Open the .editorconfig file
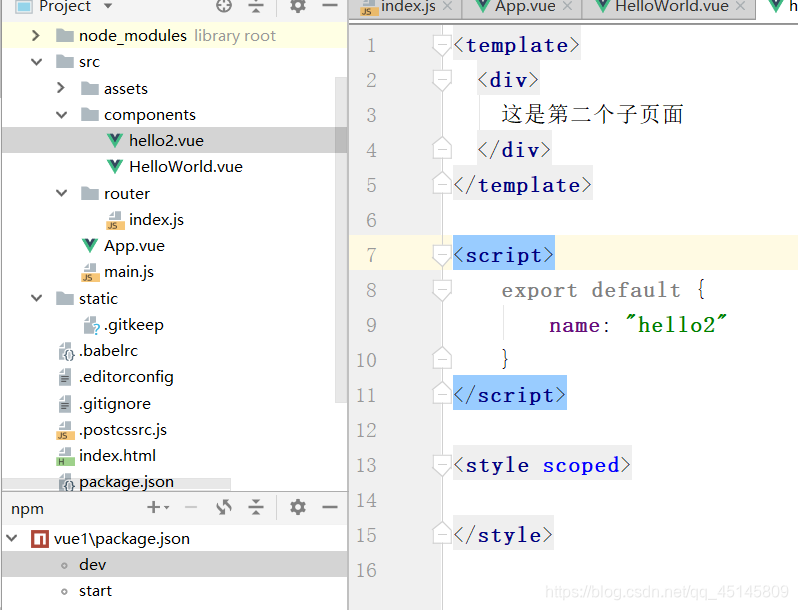The width and height of the screenshot is (798, 610). pos(175,377)
